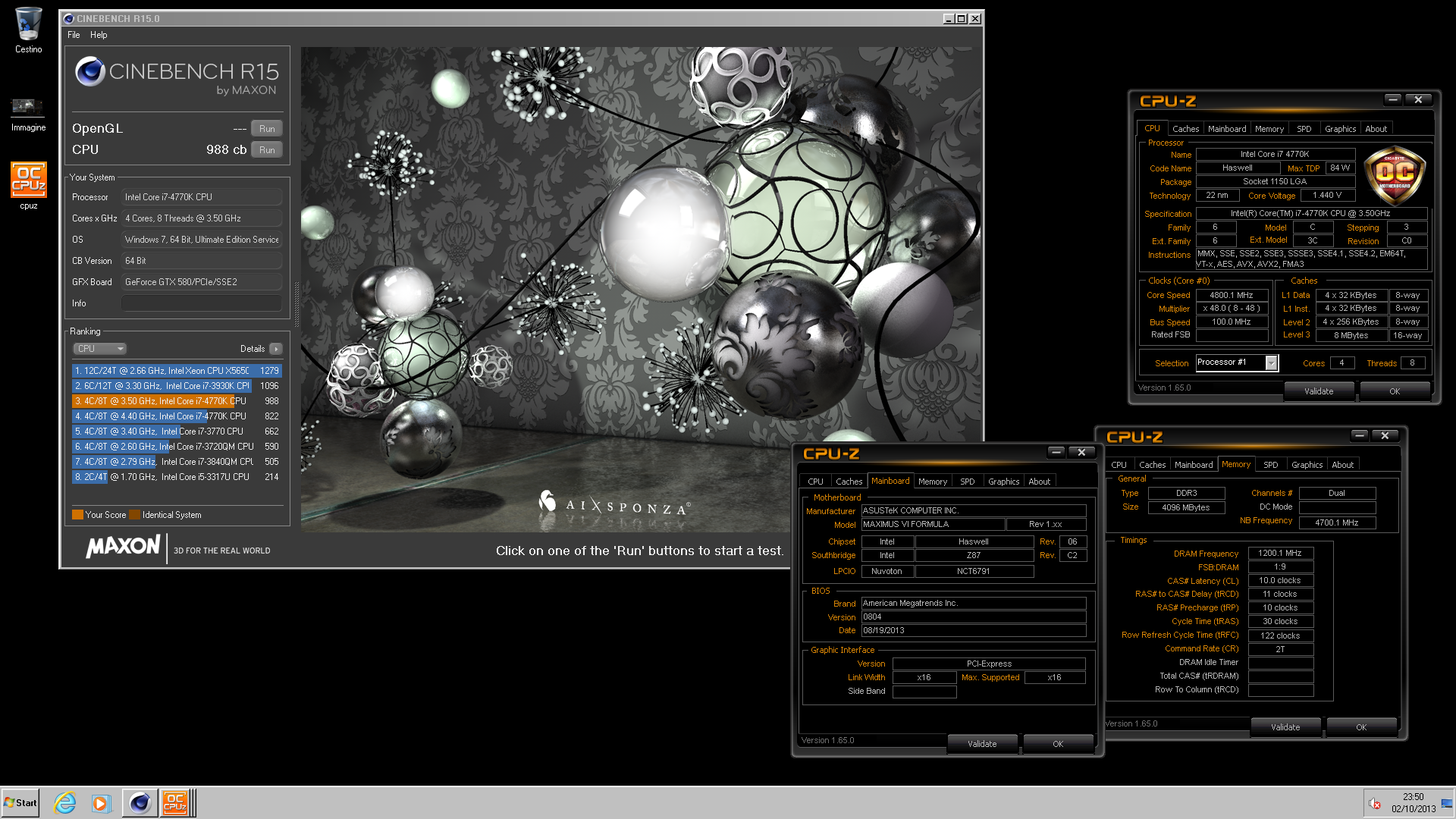
Task: Click the Cinebench taskbar icon
Action: pos(140,803)
